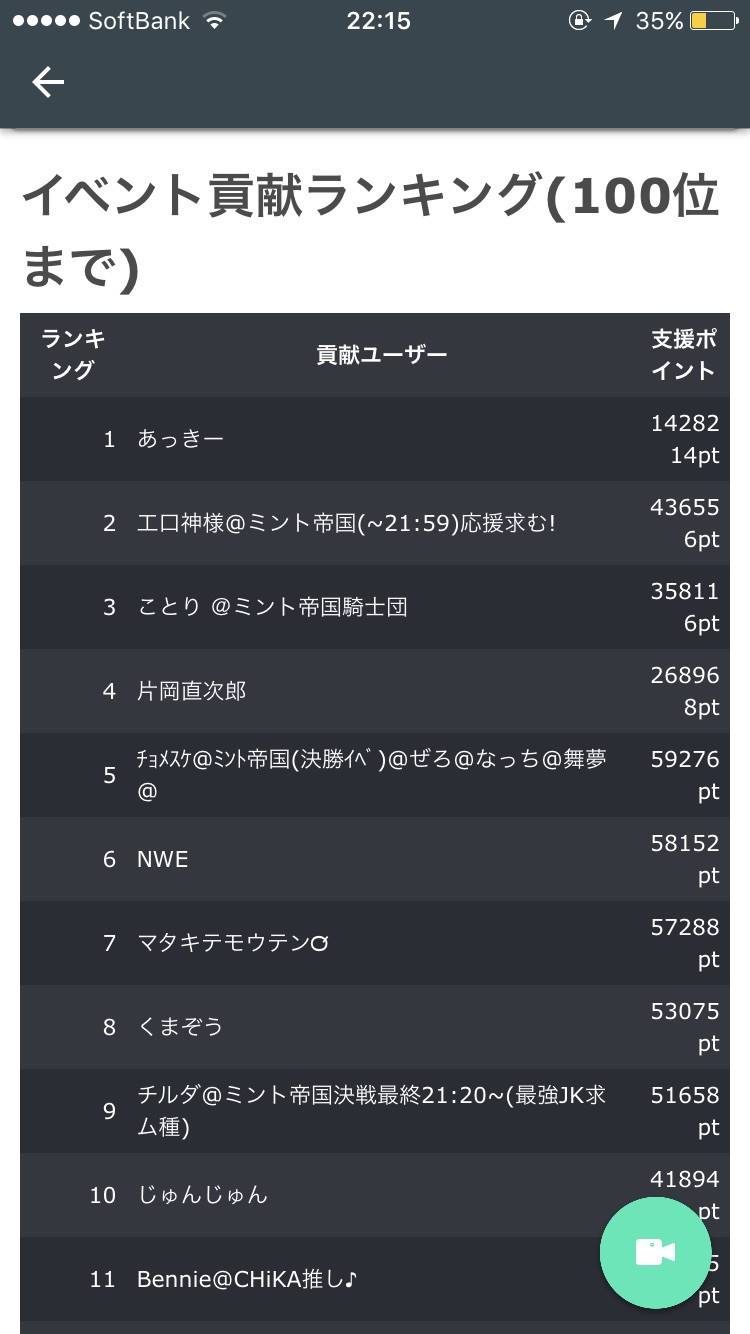
Task: Open user あっきー ranked first
Action: (x=375, y=439)
